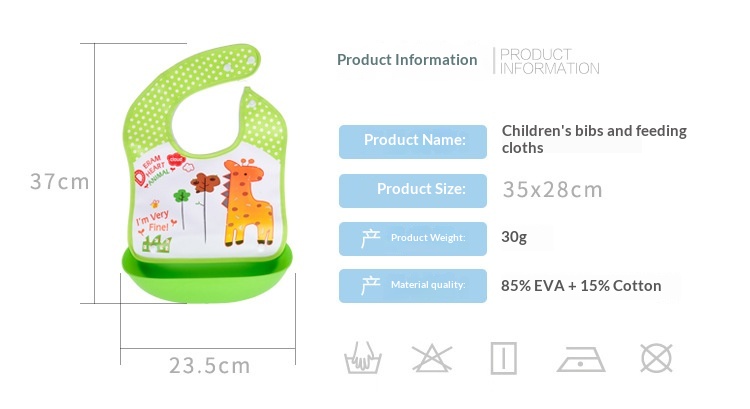Click the drip dry square icon
The width and height of the screenshot is (750, 409).
(x=503, y=357)
